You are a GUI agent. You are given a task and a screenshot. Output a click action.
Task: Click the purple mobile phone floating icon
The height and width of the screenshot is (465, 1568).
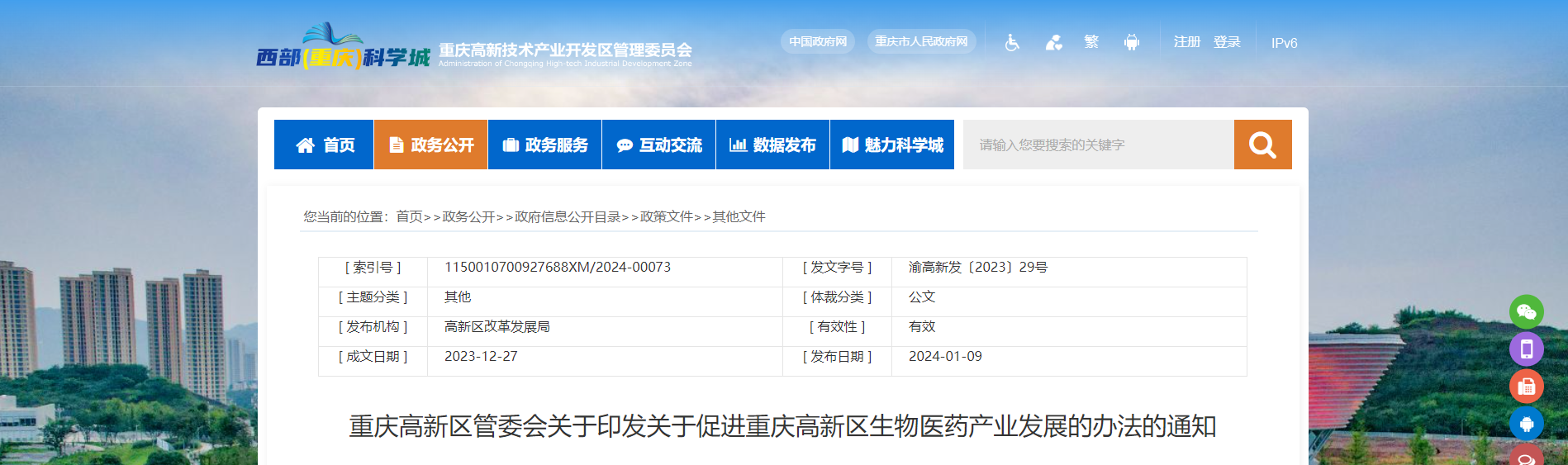[1526, 349]
